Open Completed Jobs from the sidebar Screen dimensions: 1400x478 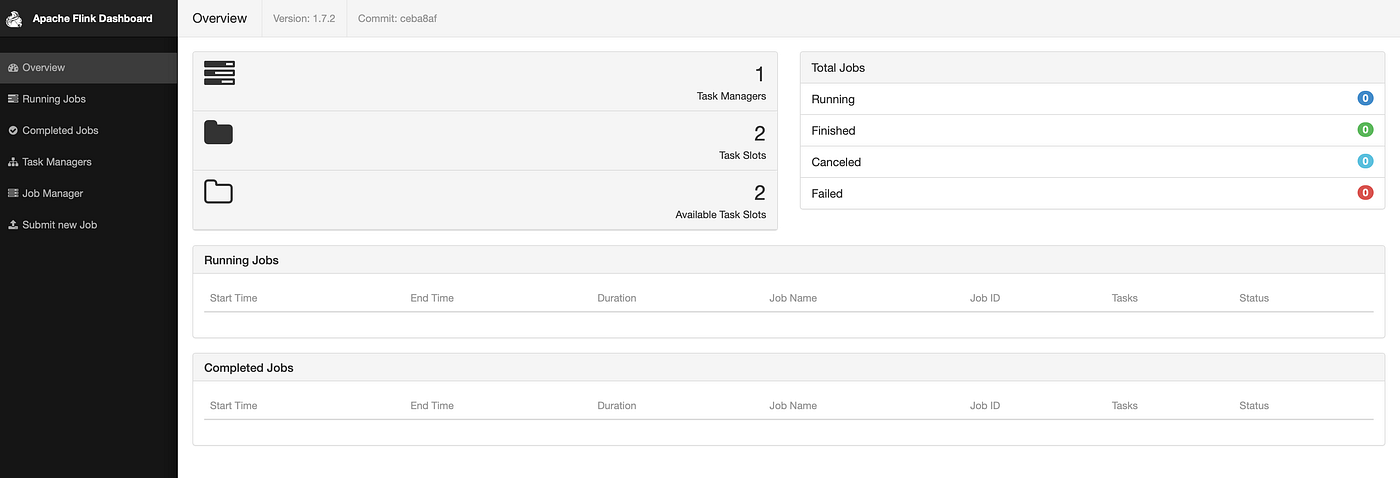pos(60,131)
